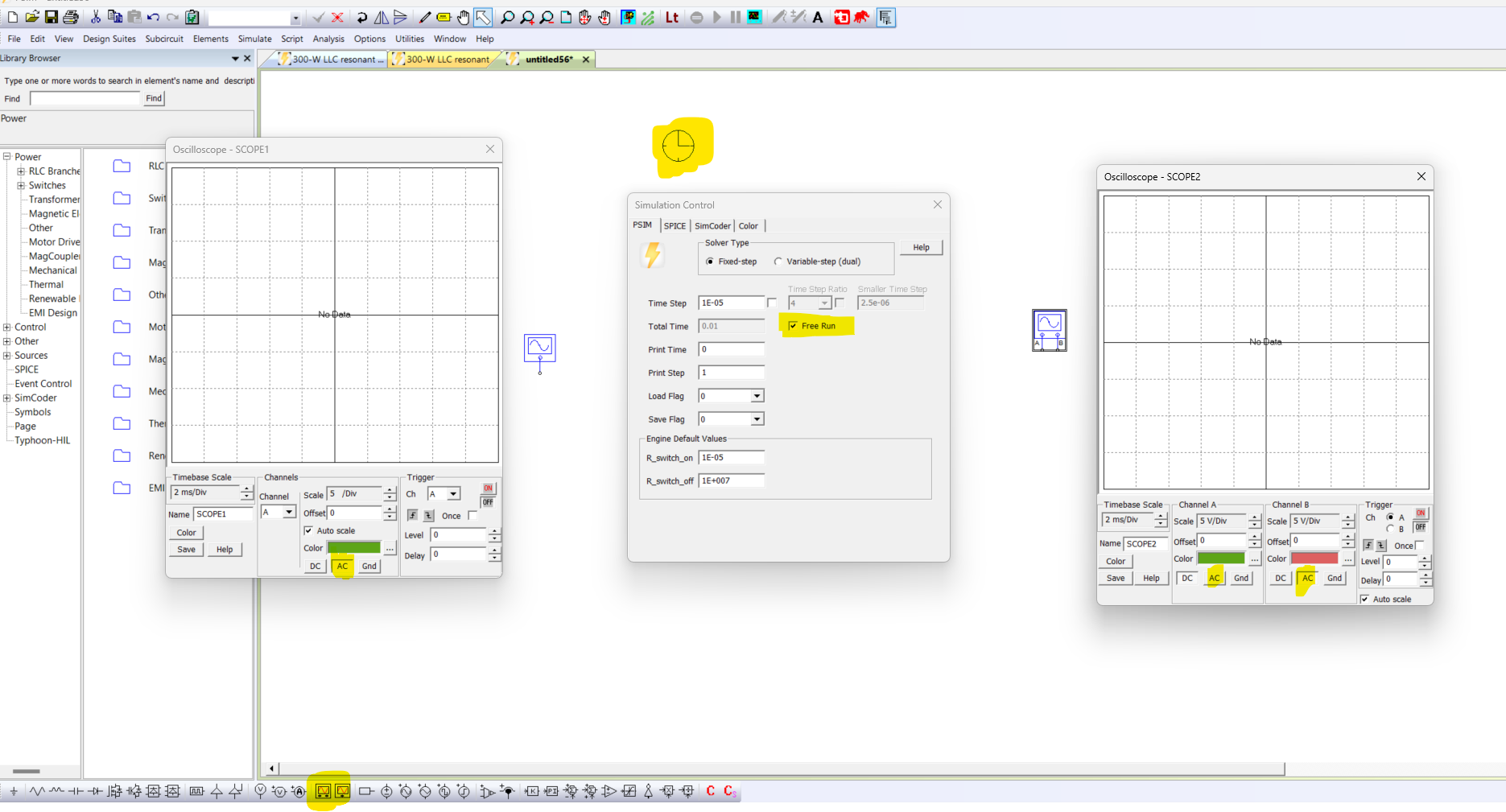Click the Find button in Library Browser
The width and height of the screenshot is (1506, 812).
(x=154, y=98)
